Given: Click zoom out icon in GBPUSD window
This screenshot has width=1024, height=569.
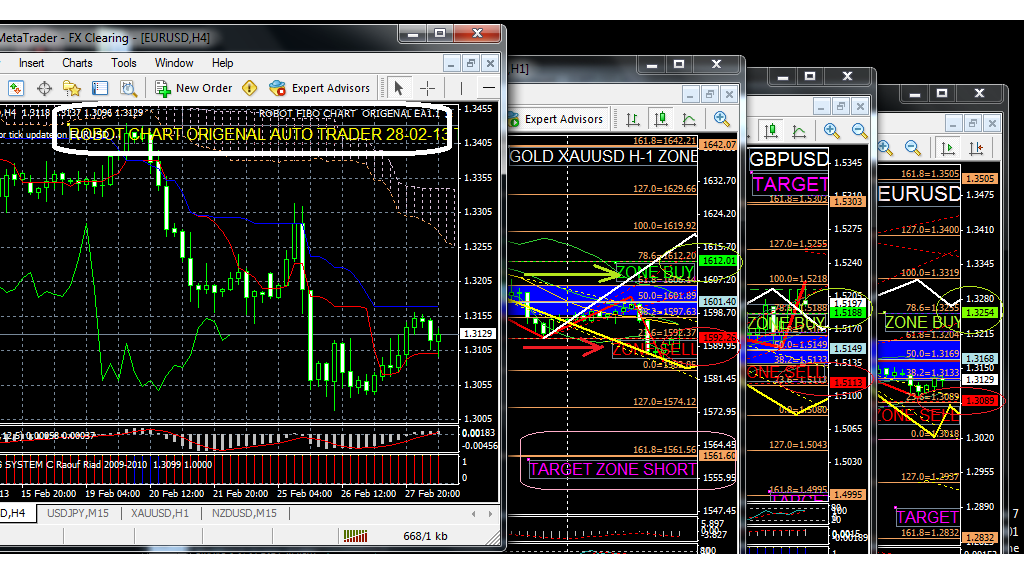Looking at the screenshot, I should pyautogui.click(x=859, y=131).
